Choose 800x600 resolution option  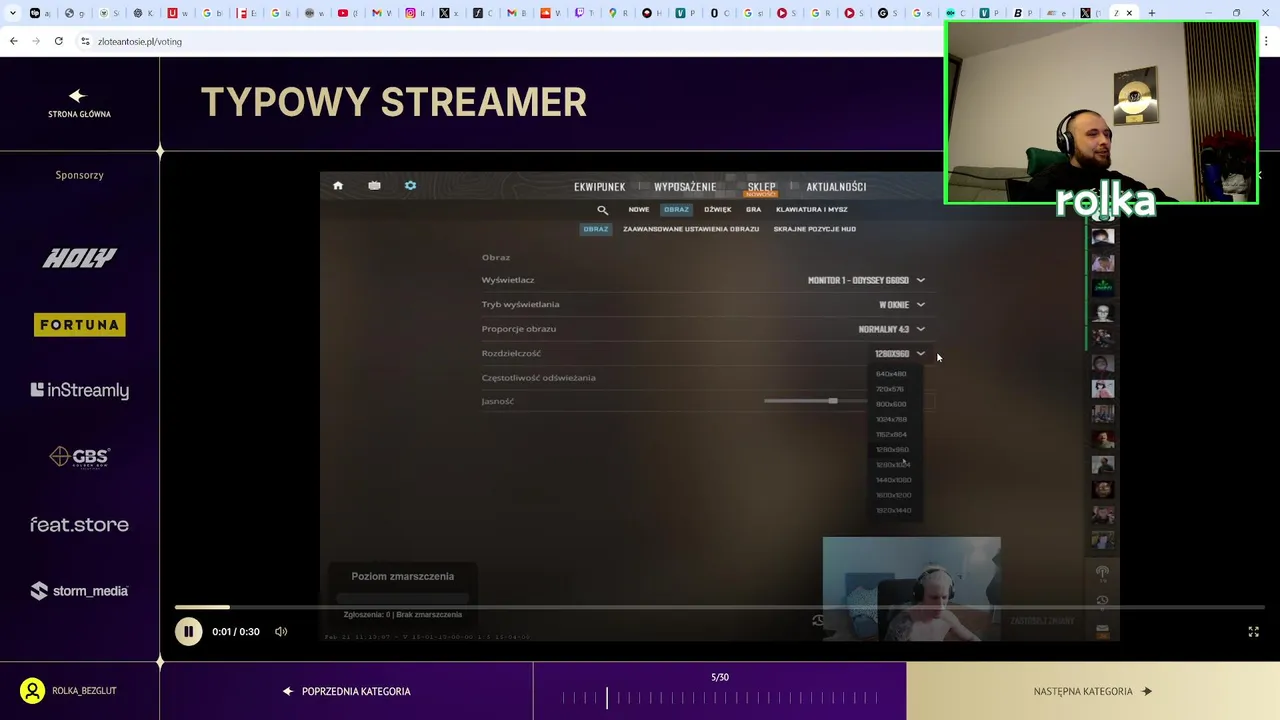pyautogui.click(x=891, y=404)
